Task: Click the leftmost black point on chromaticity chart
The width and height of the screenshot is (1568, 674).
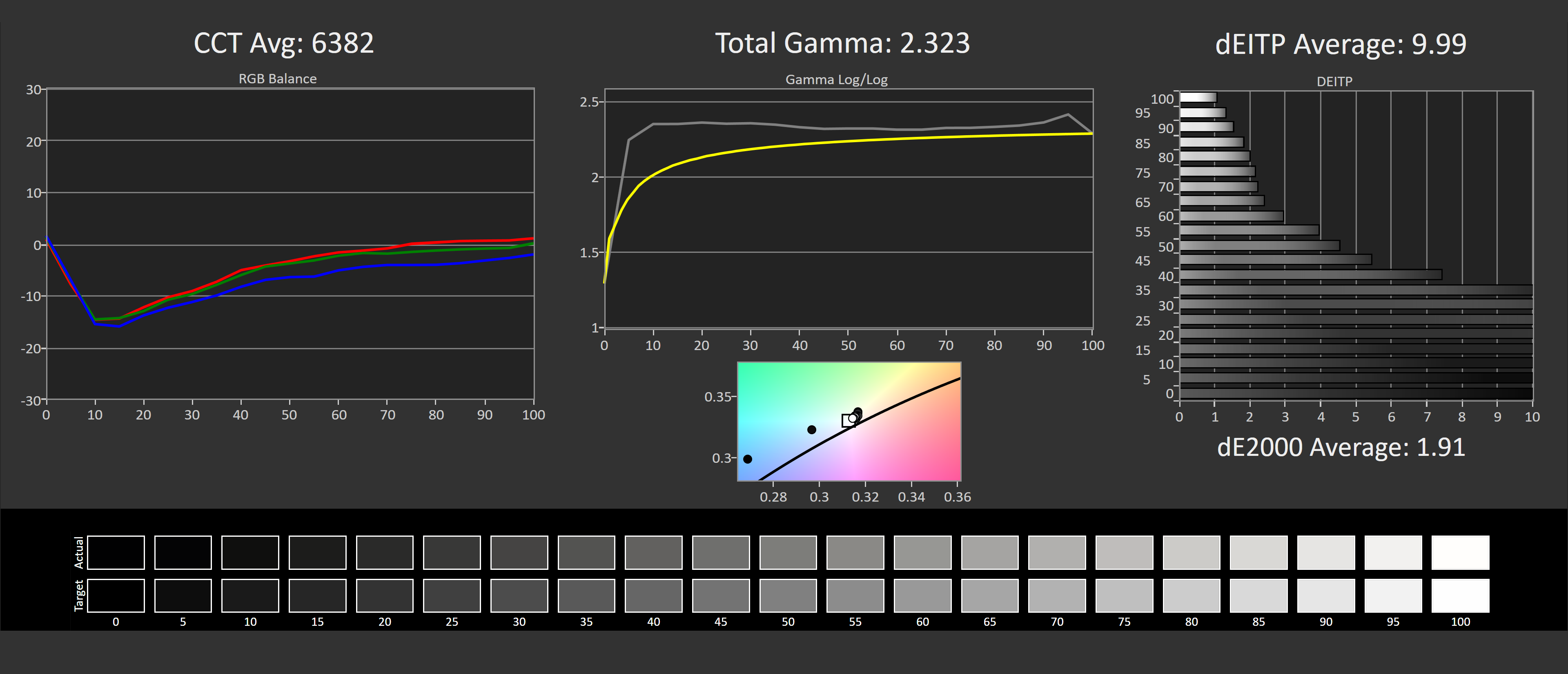Action: pyautogui.click(x=748, y=459)
